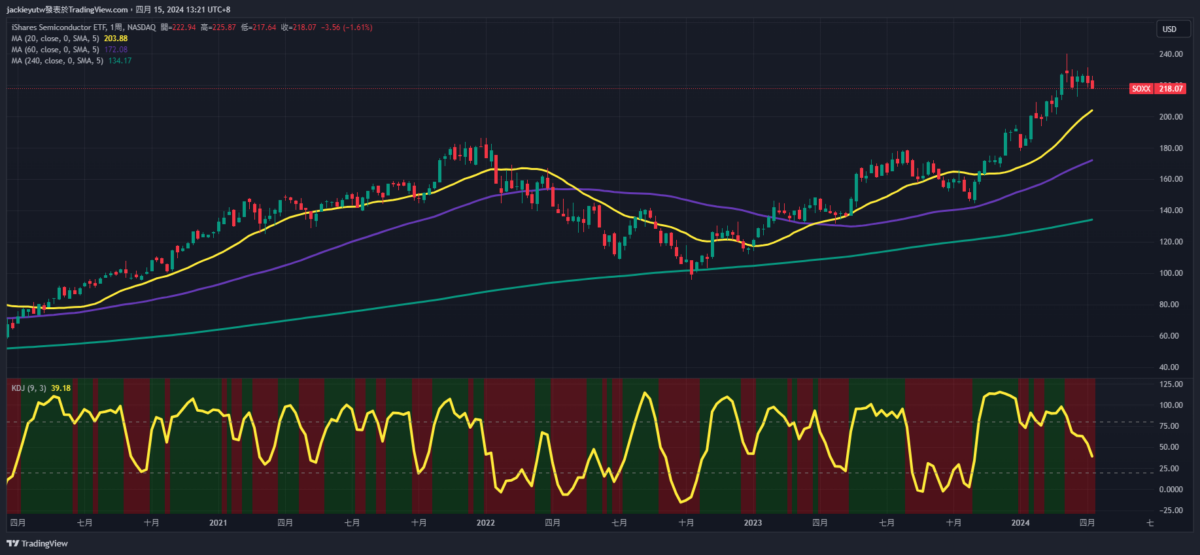Open the USD currency selector
The height and width of the screenshot is (555, 1200).
point(1167,29)
